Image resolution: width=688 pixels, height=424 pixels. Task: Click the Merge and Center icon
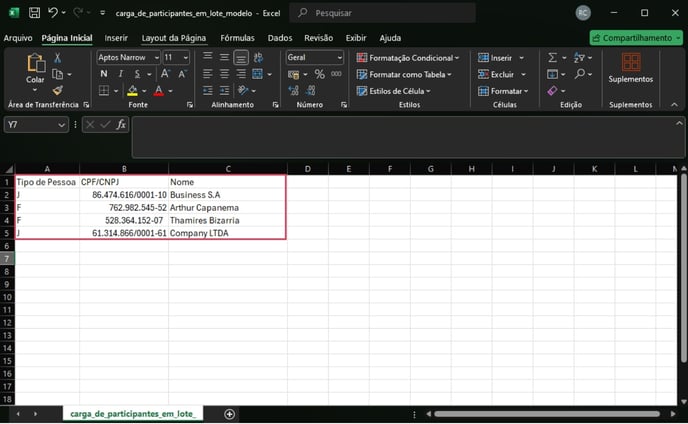(x=258, y=74)
